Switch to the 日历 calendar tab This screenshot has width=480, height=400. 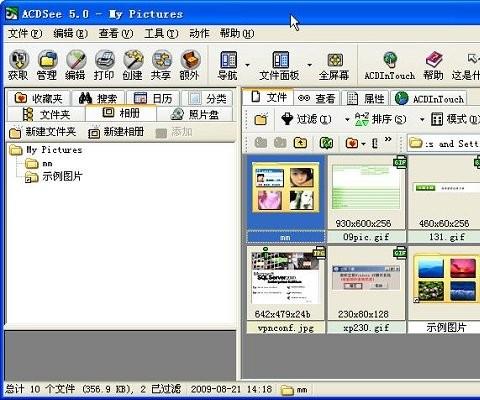(x=153, y=98)
